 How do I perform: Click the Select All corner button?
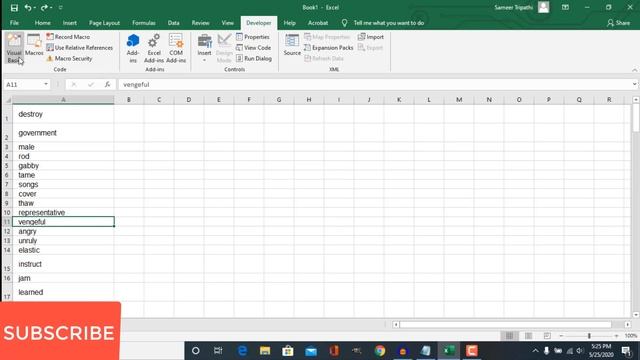(x=7, y=100)
